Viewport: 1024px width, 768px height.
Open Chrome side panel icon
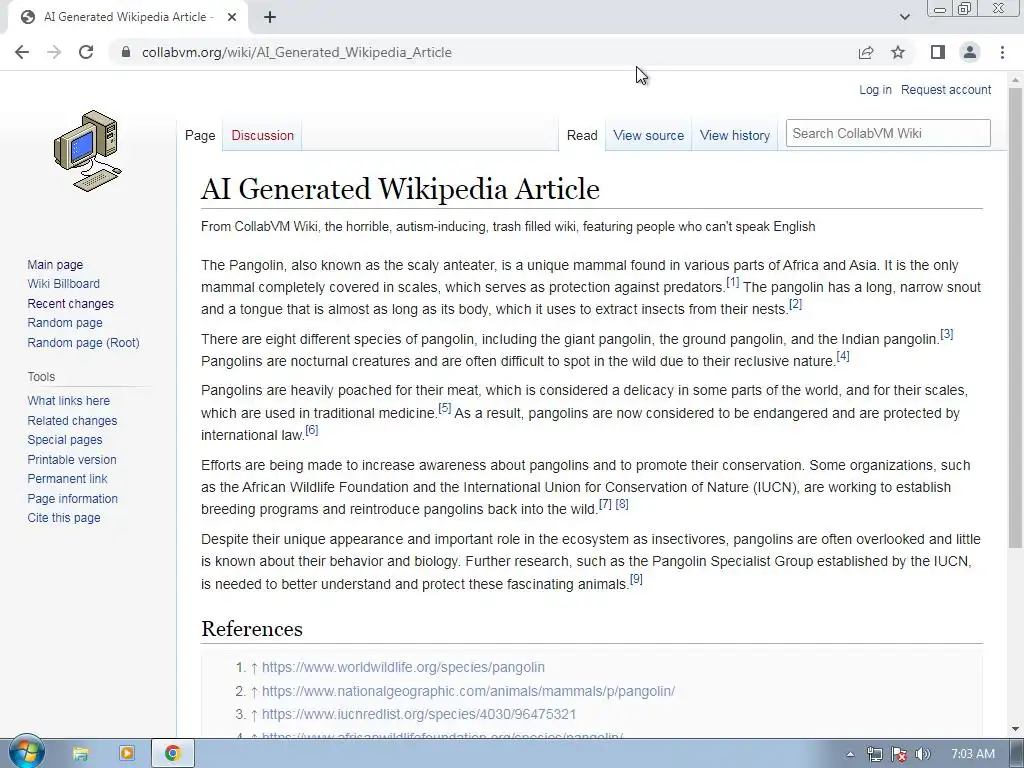pyautogui.click(x=938, y=52)
